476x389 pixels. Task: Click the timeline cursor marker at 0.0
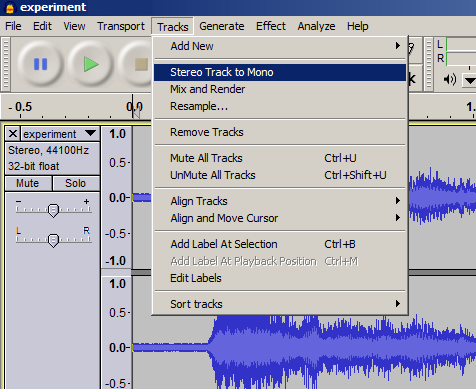(136, 112)
